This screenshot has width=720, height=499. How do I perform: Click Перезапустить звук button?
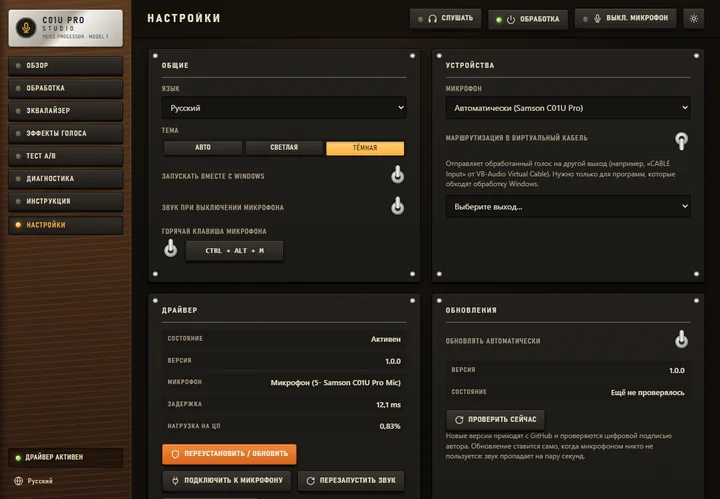click(x=351, y=481)
